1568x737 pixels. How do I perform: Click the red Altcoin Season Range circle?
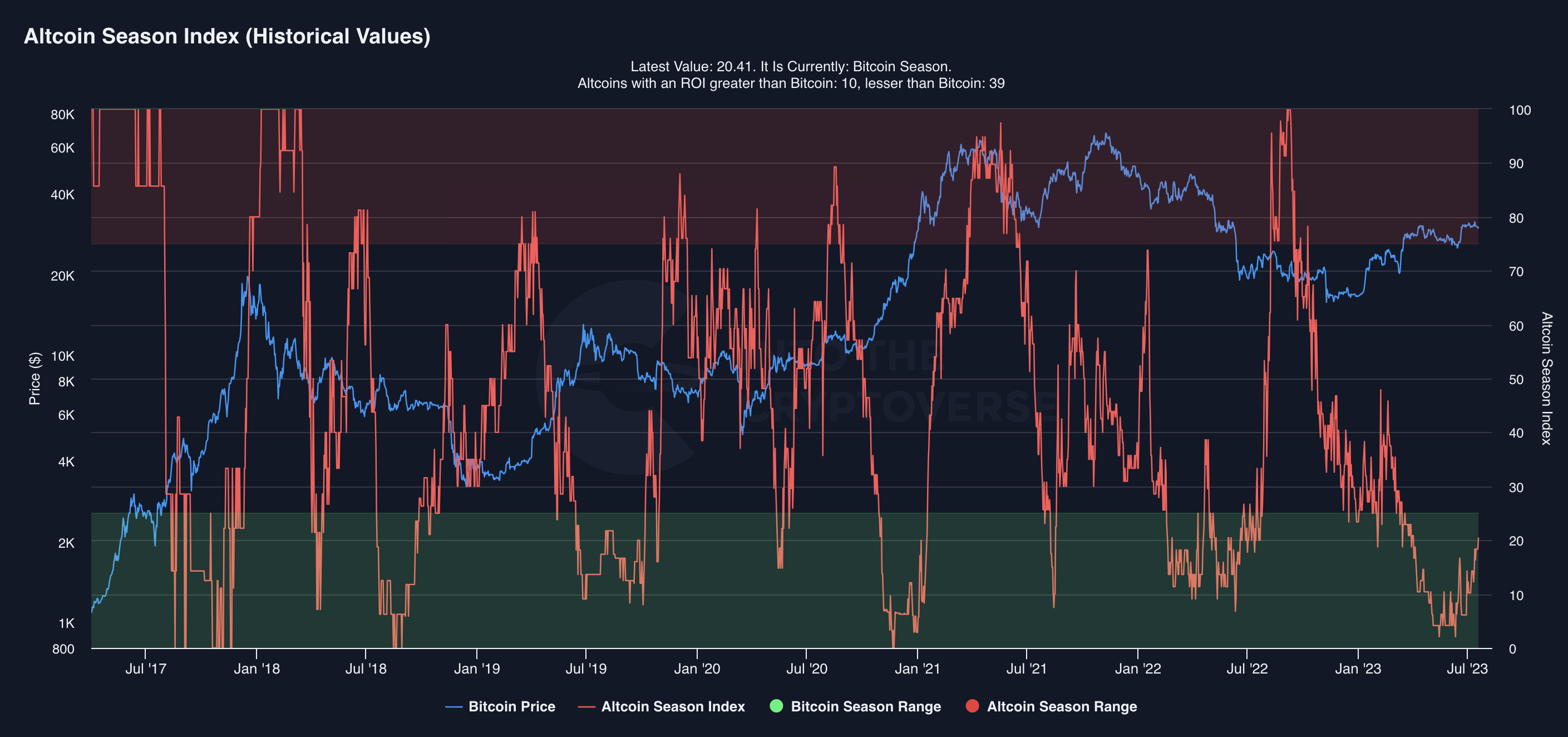972,706
